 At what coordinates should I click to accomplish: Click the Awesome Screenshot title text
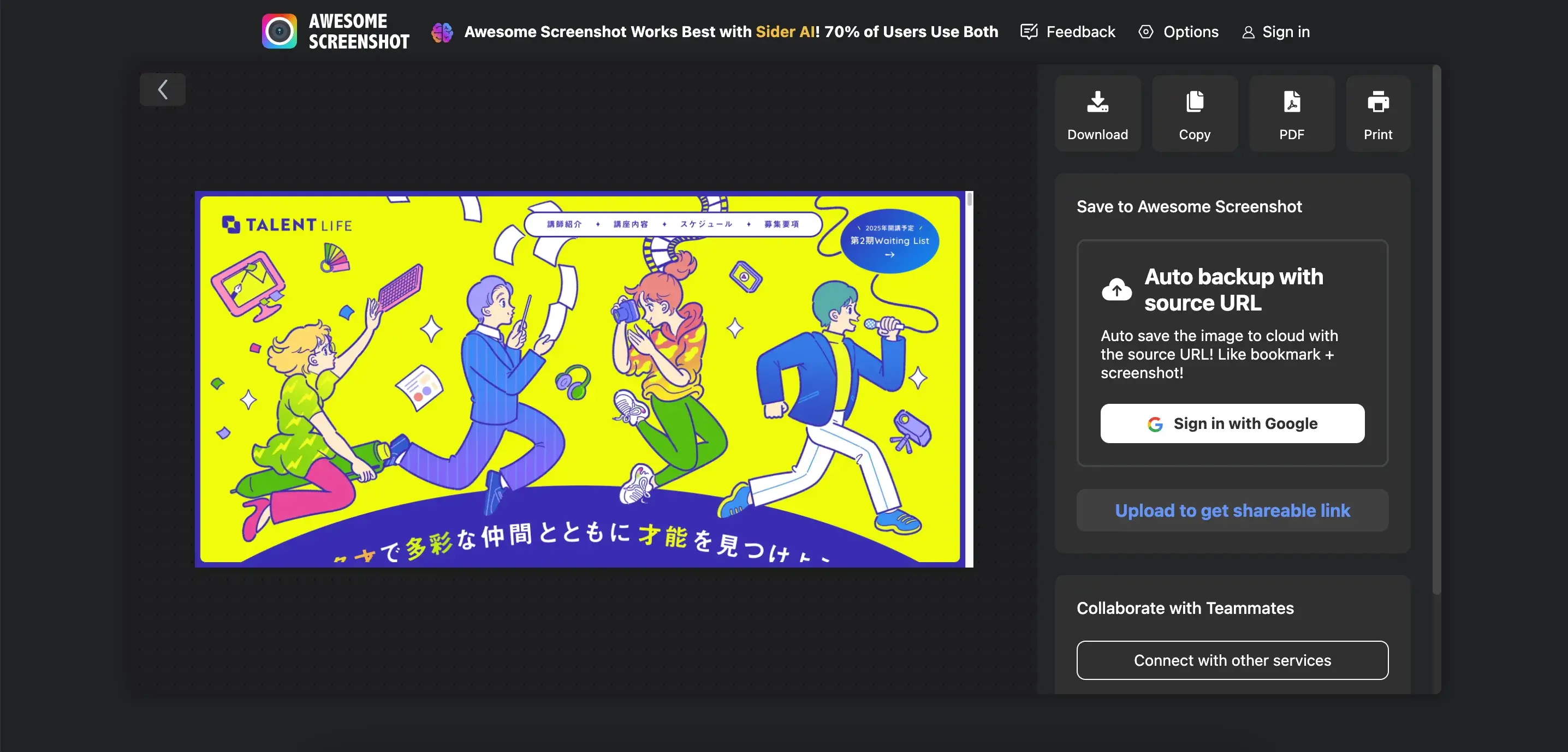click(359, 31)
